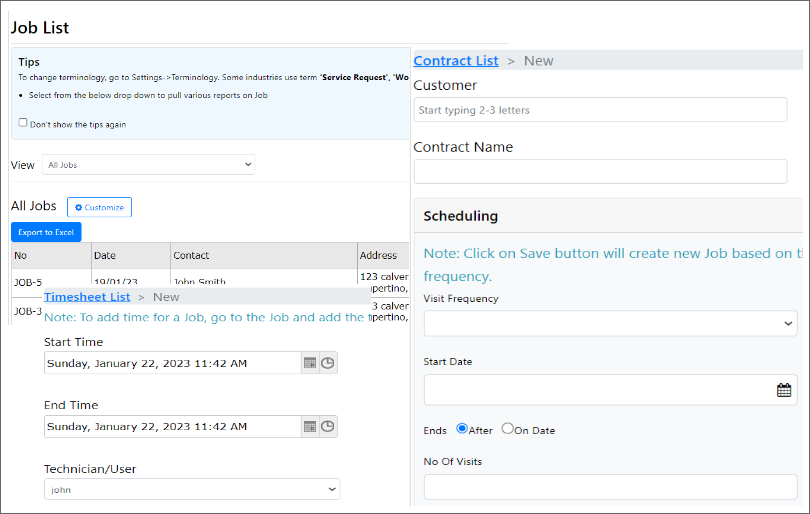Select the 'On Date' radio button
This screenshot has width=810, height=514.
tap(508, 429)
